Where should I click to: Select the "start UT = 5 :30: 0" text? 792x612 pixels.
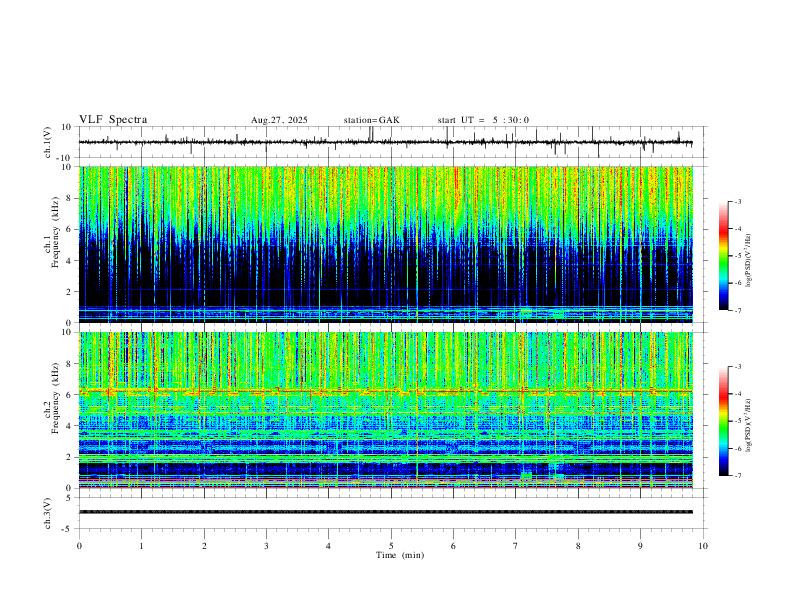483,120
